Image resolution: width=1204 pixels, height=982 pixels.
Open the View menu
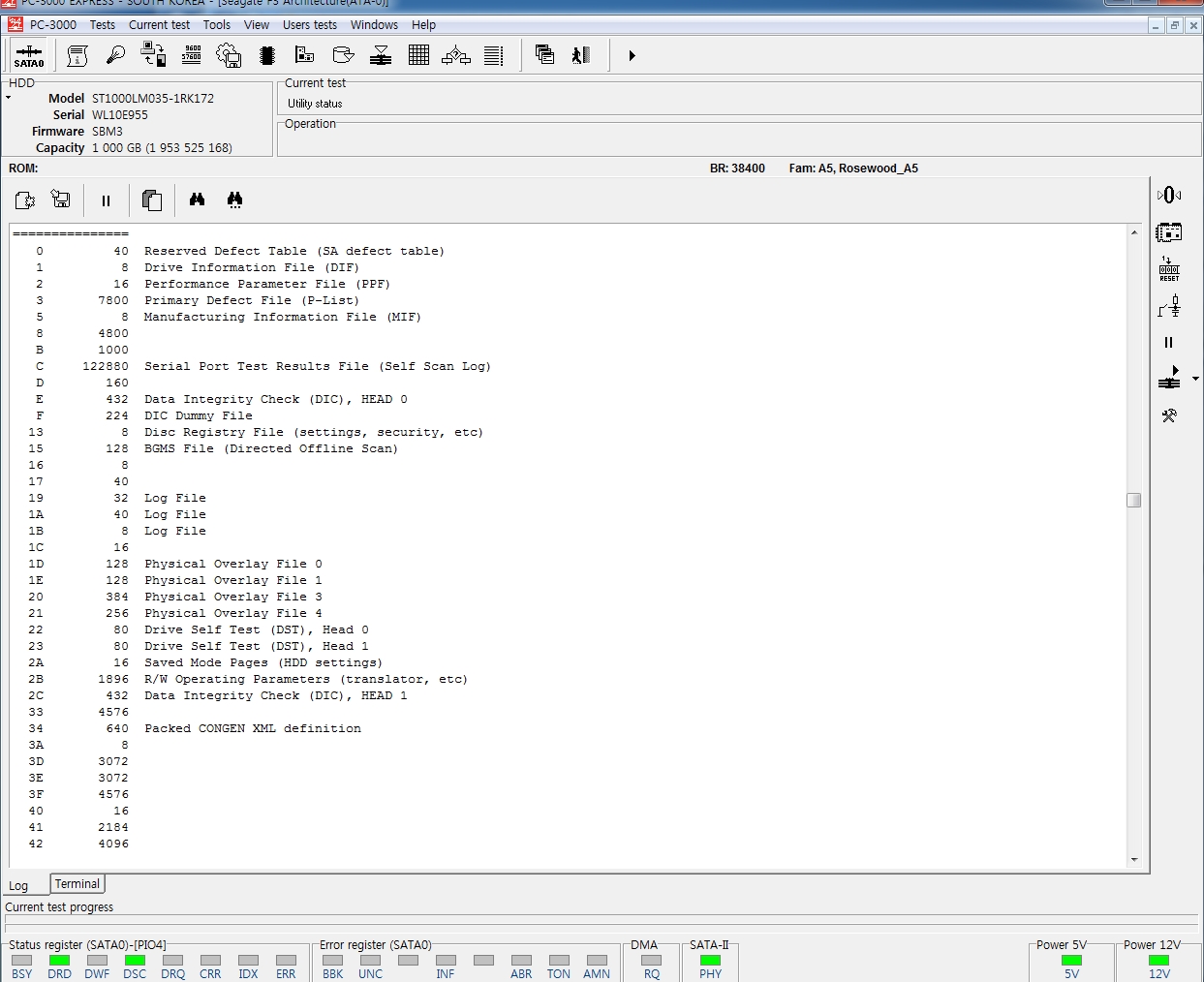pyautogui.click(x=257, y=25)
